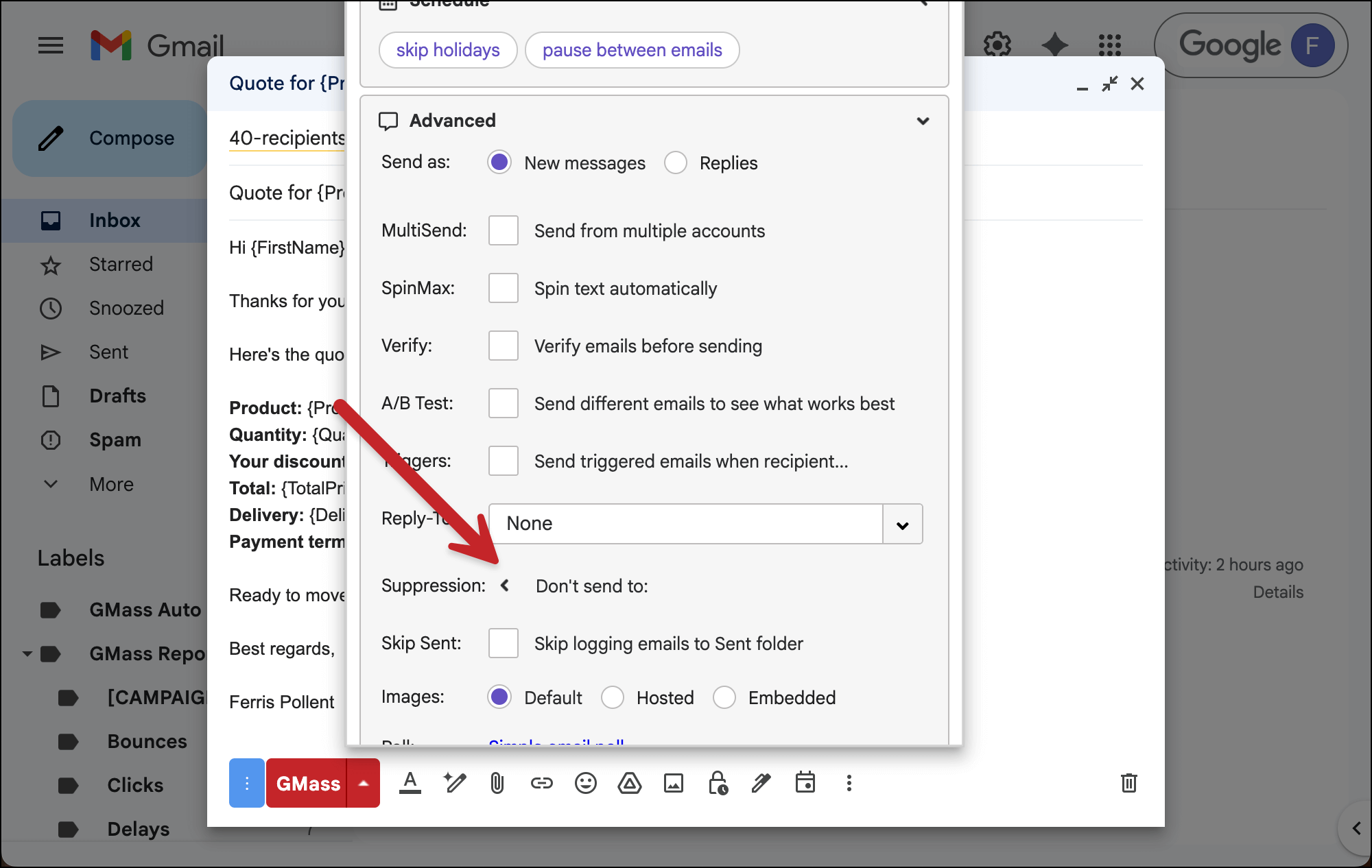Open the Gmail hamburger menu

(x=50, y=45)
